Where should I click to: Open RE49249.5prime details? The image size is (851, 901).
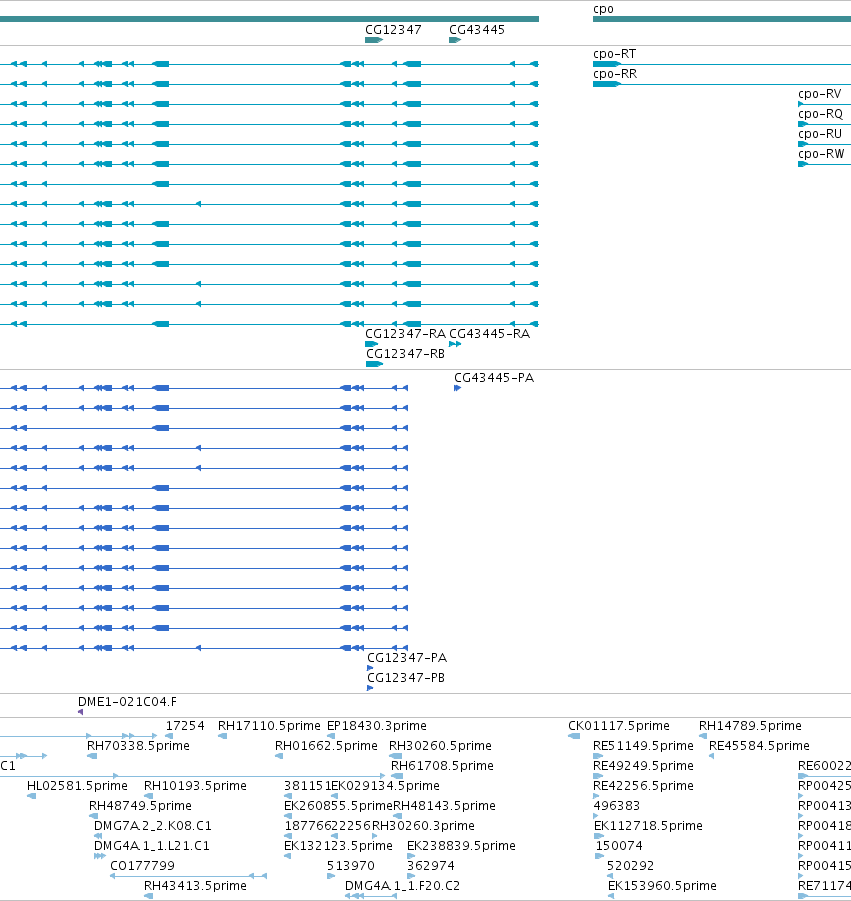[x=643, y=766]
